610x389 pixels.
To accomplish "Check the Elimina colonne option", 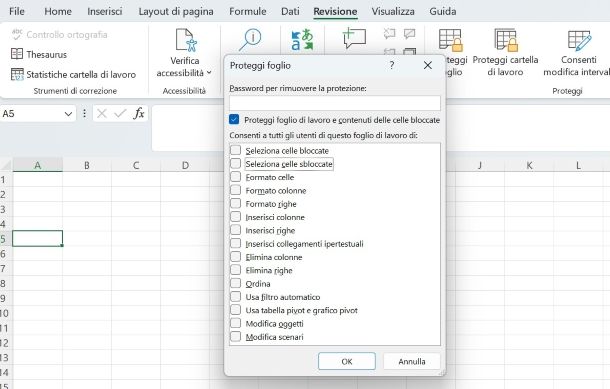I will coord(235,257).
